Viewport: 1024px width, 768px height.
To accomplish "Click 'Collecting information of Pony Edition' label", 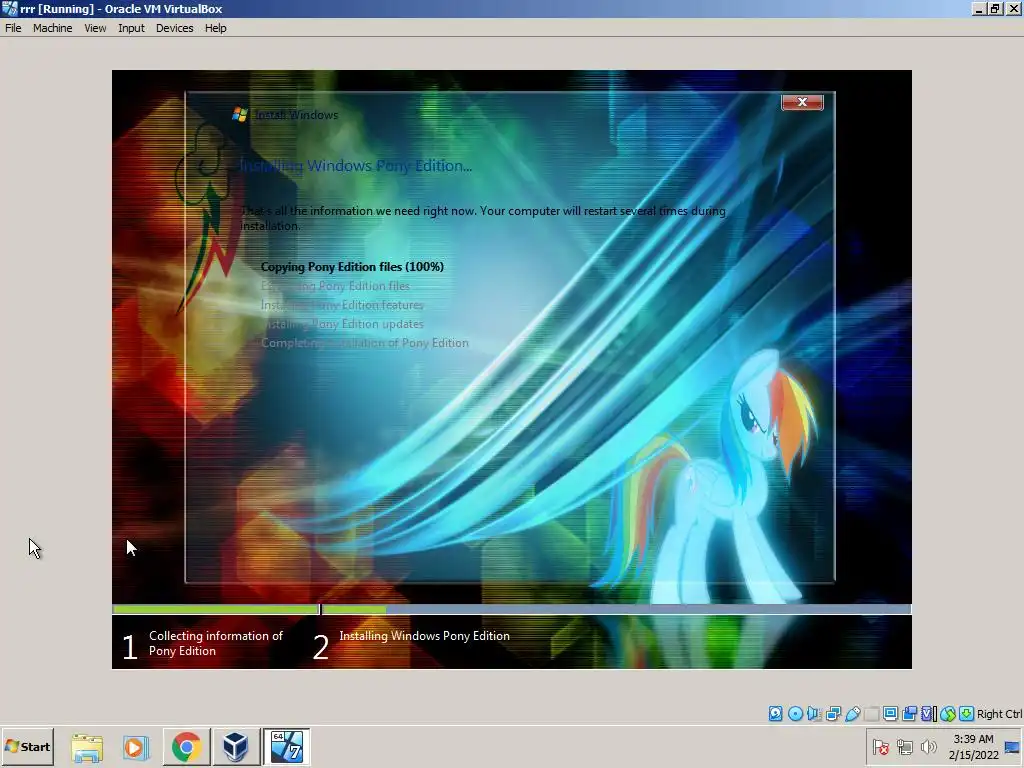I will [x=216, y=643].
